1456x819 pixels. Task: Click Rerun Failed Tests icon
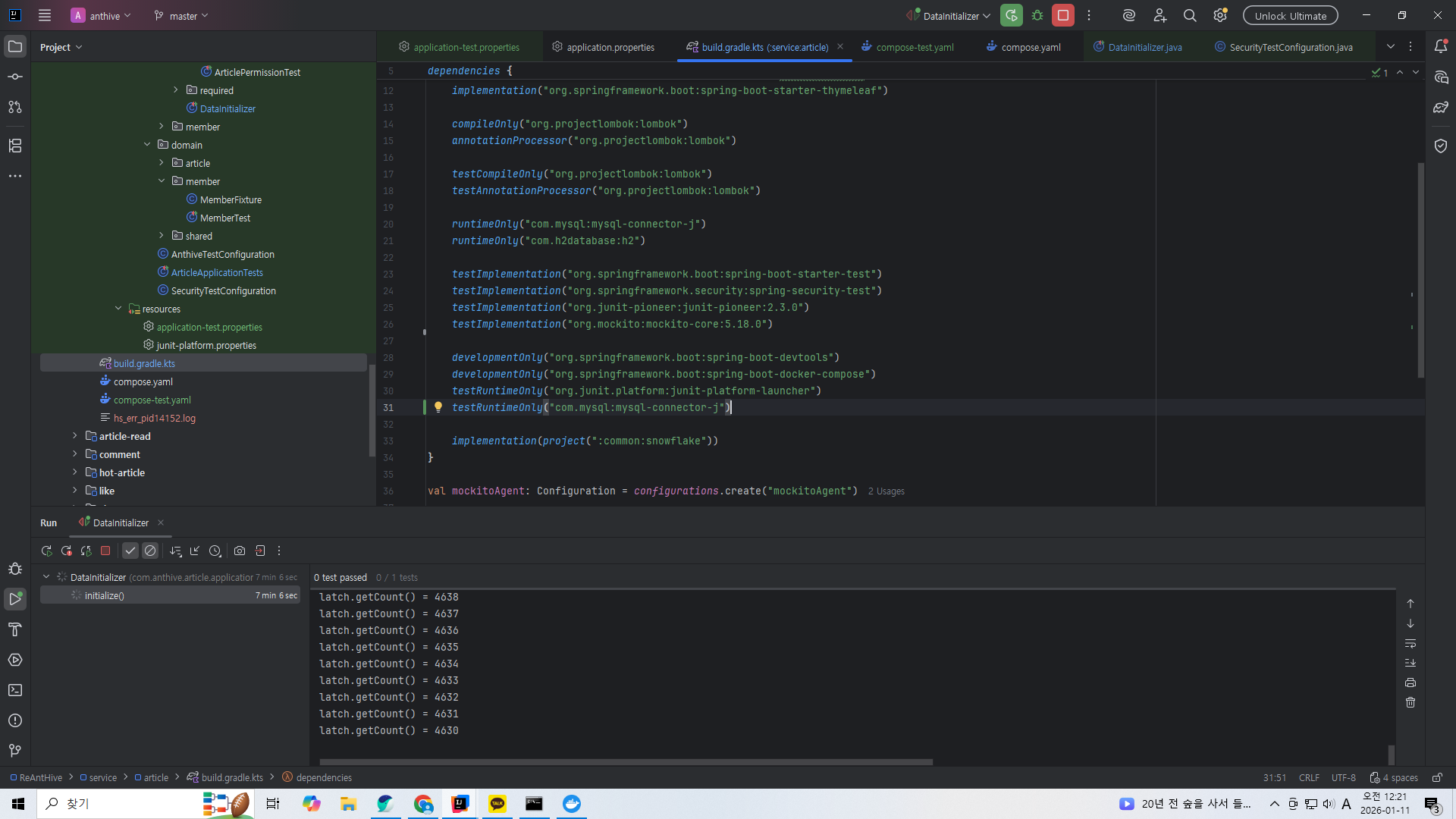click(67, 551)
